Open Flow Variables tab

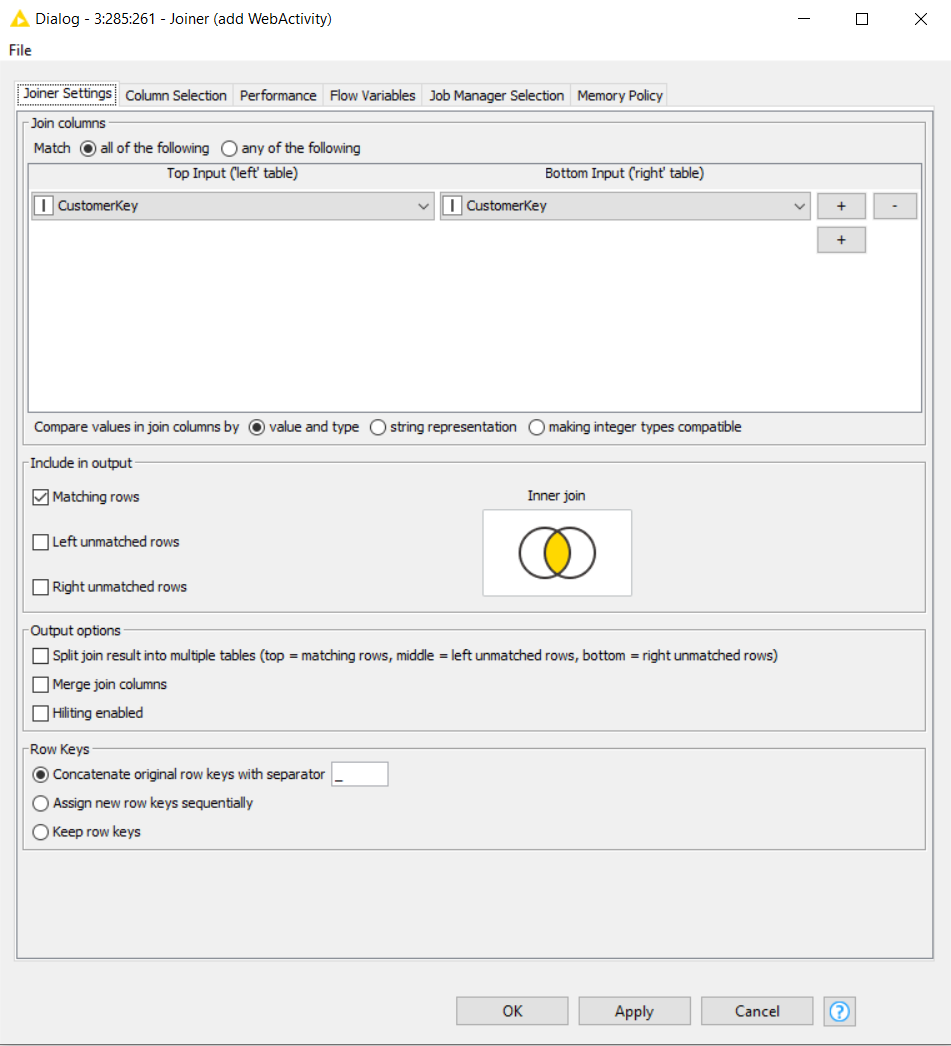pos(372,95)
